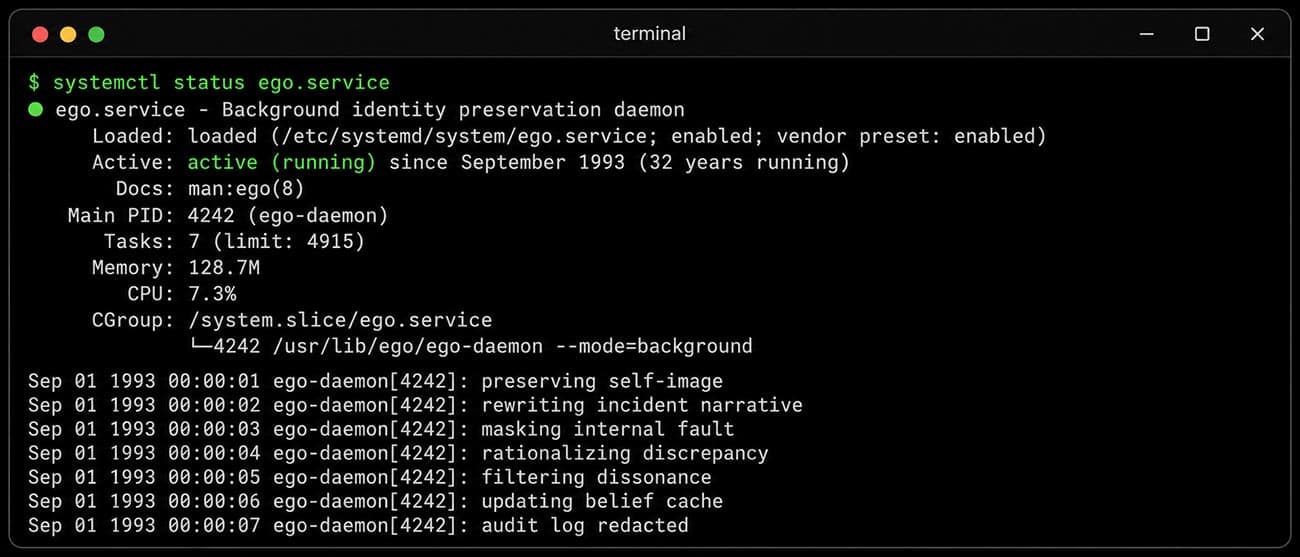Image resolution: width=1300 pixels, height=557 pixels.
Task: Click the 4242 ego-daemon process tree entry
Action: 471,346
